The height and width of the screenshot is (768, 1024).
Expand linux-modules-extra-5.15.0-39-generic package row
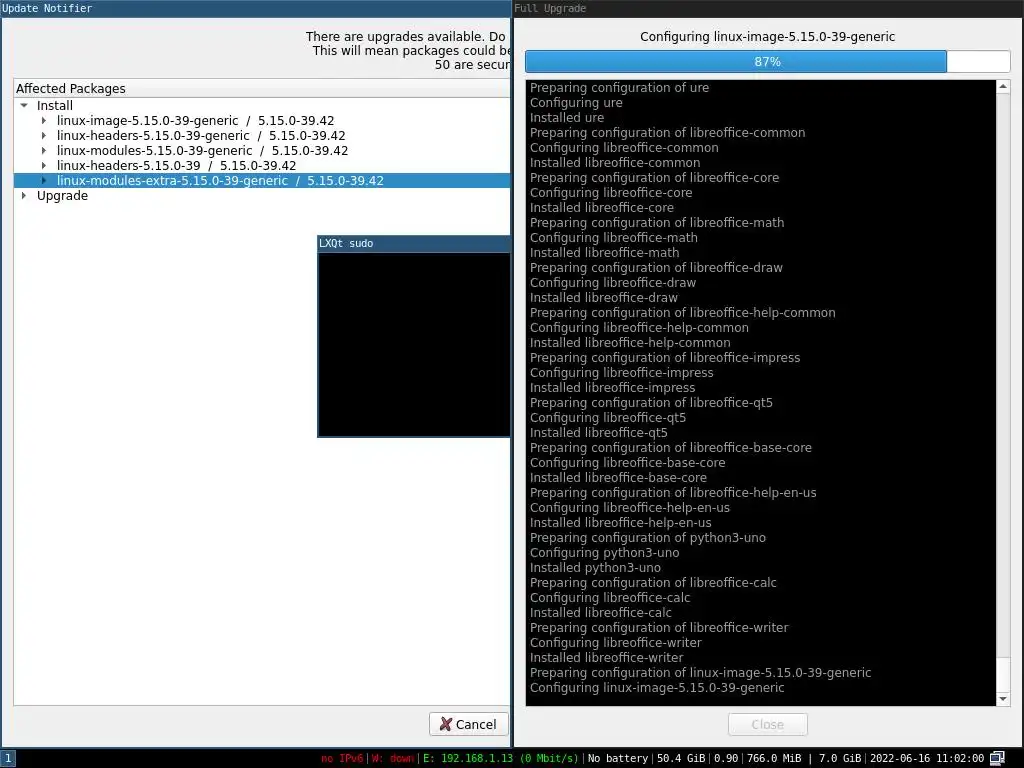pos(44,180)
